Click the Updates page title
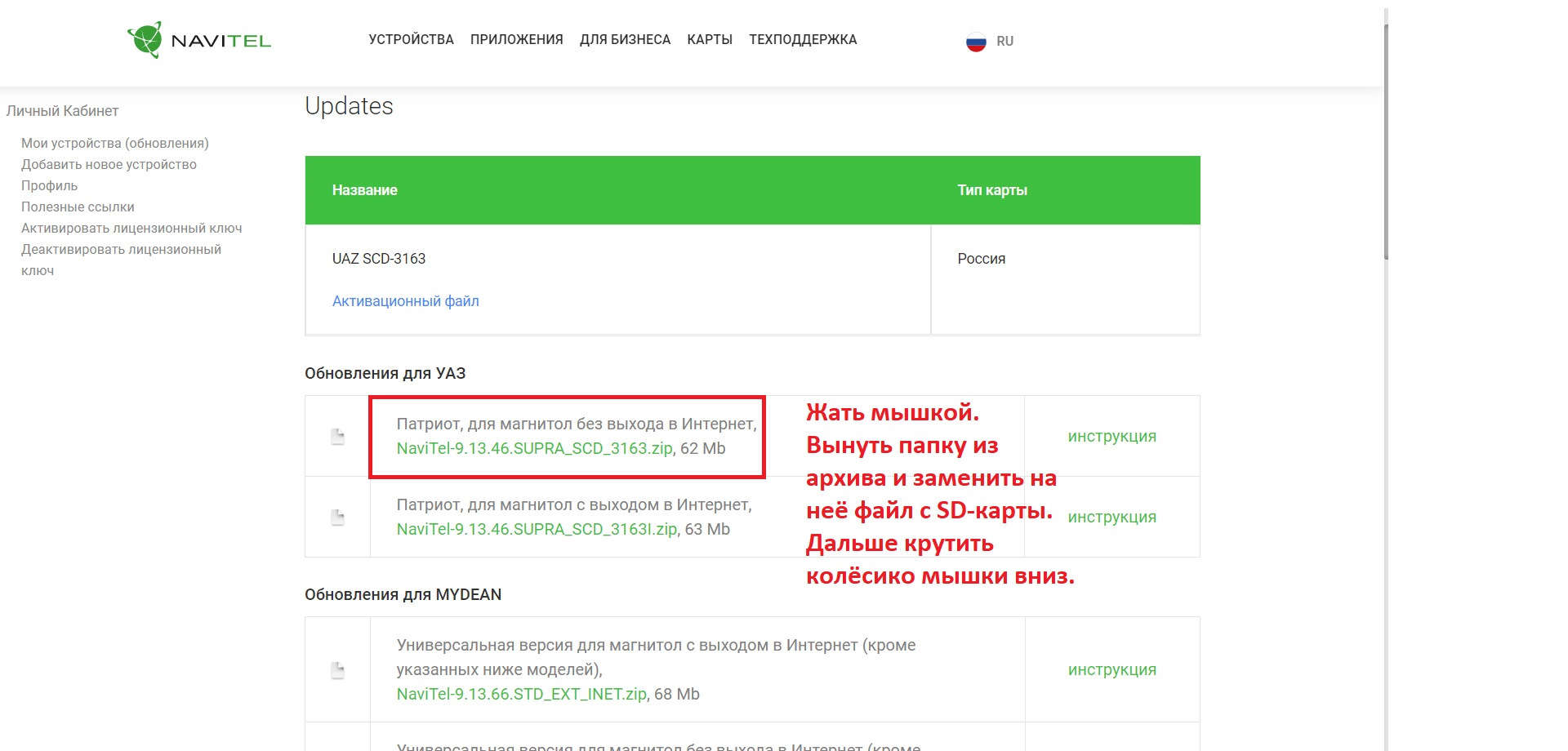1568x751 pixels. click(349, 106)
